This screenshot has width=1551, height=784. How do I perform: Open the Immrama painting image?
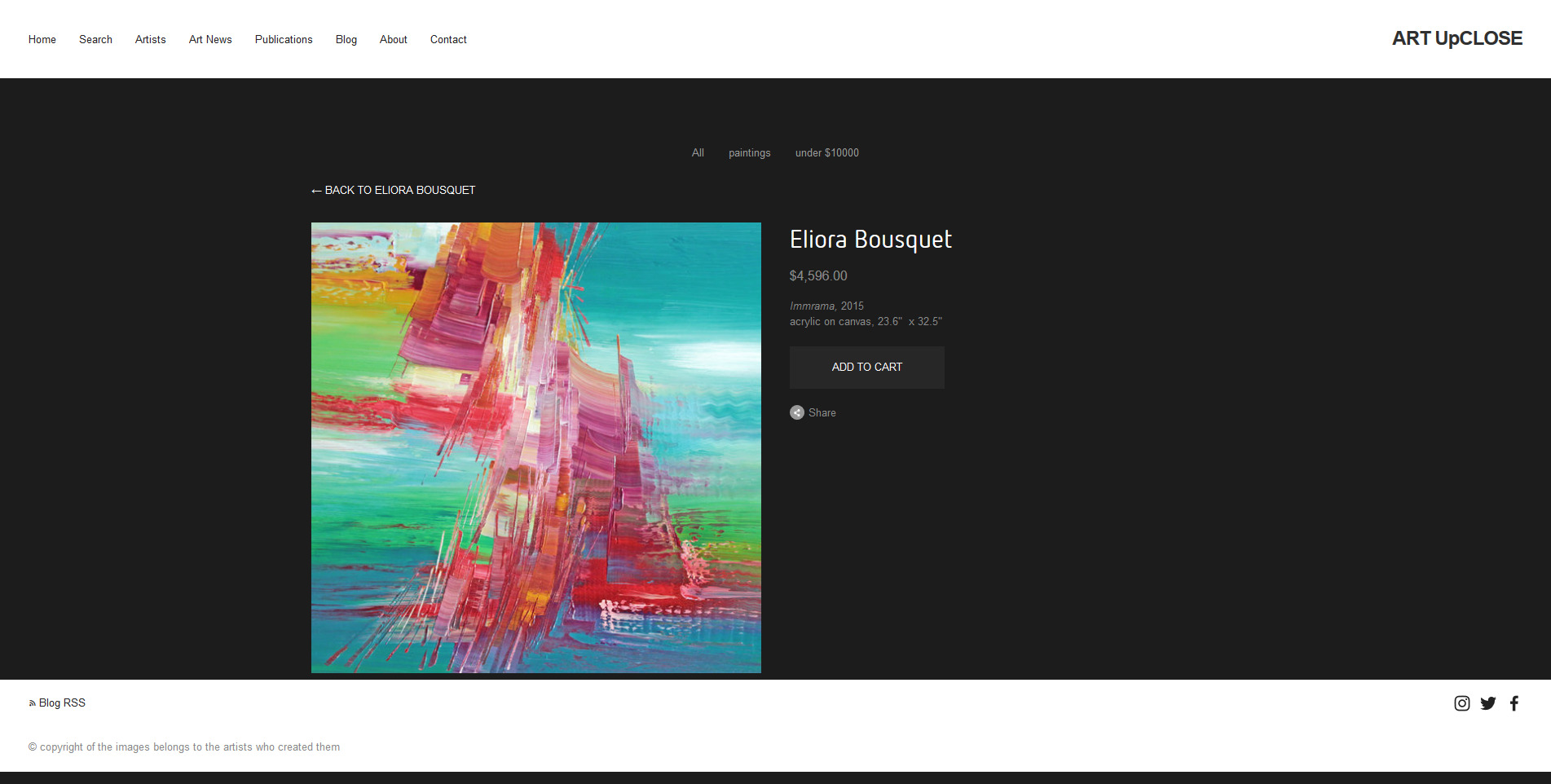pyautogui.click(x=536, y=447)
